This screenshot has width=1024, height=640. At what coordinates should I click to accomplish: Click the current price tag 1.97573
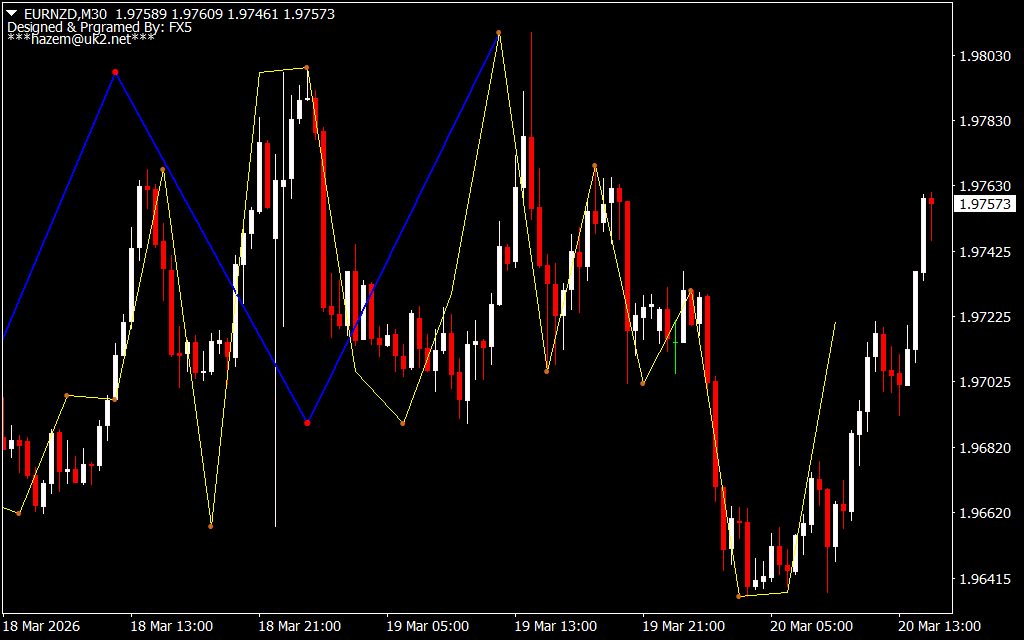coord(985,204)
